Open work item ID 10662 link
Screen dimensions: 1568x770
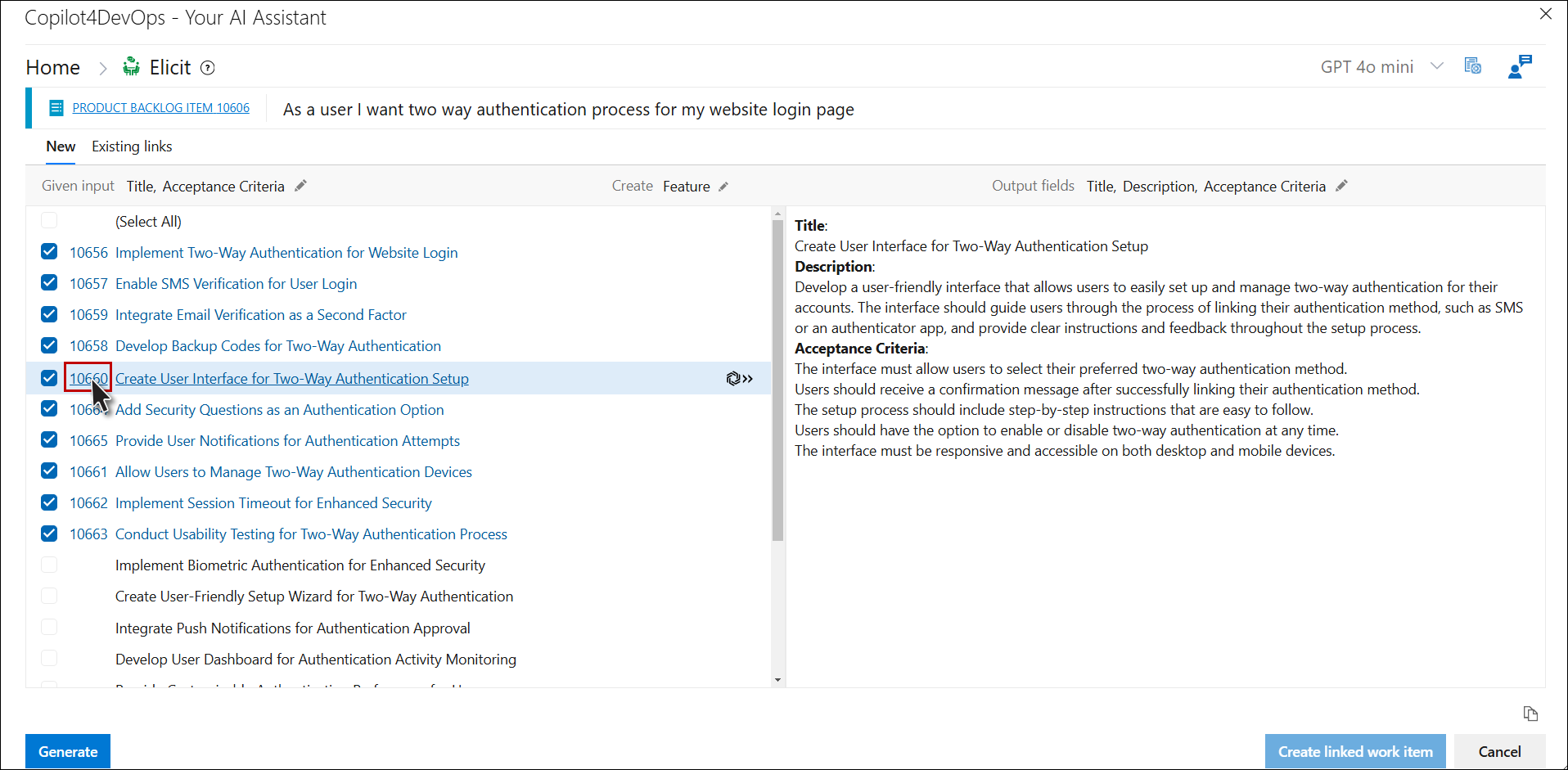tap(88, 503)
